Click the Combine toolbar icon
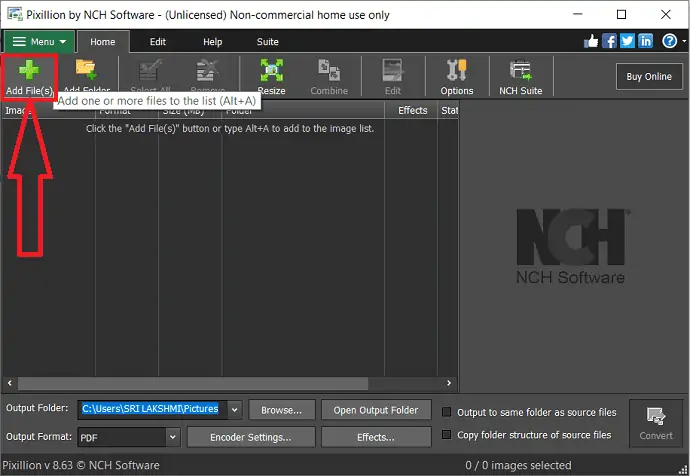Viewport: 690px width, 476px height. (329, 70)
